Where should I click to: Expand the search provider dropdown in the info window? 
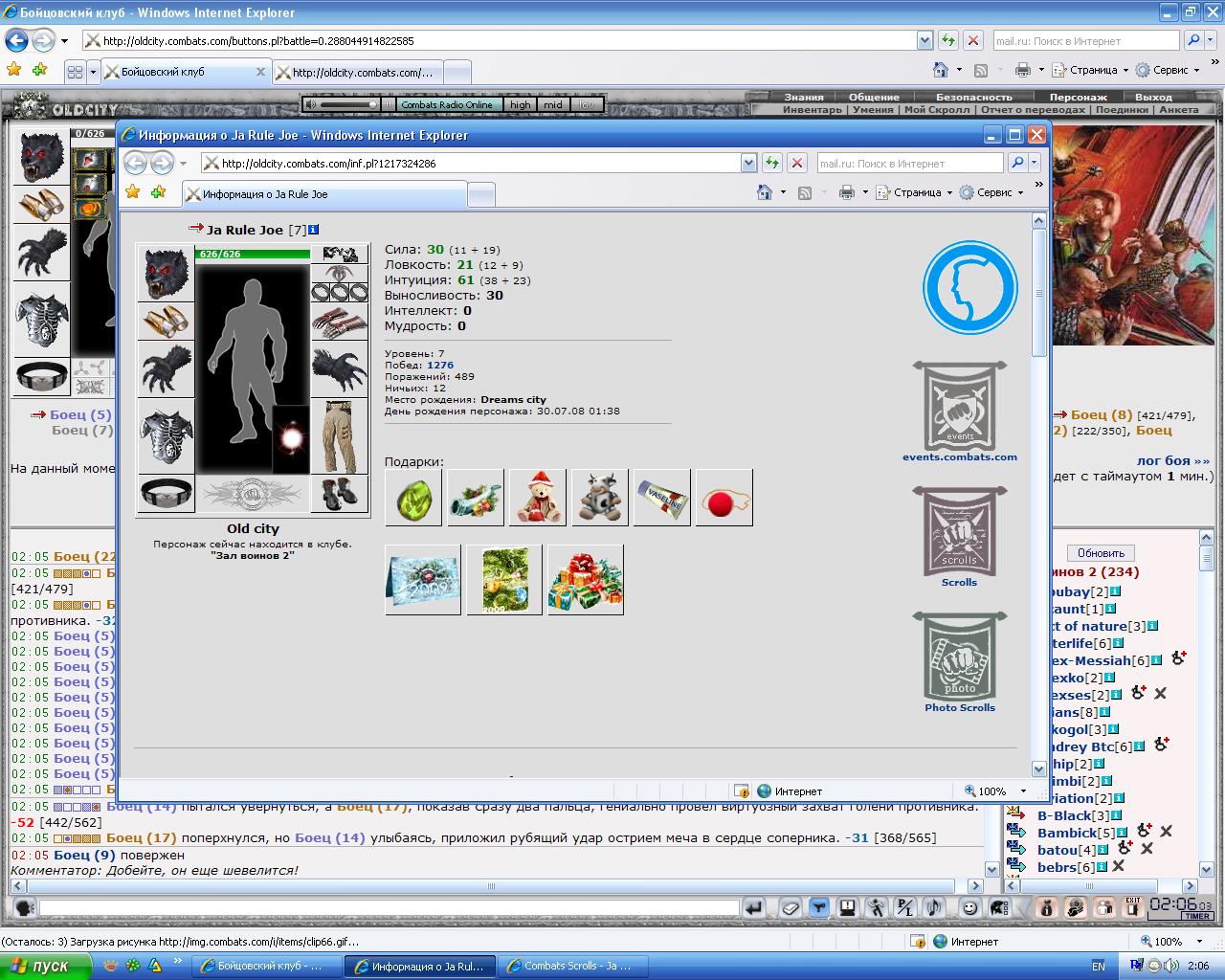[1035, 164]
